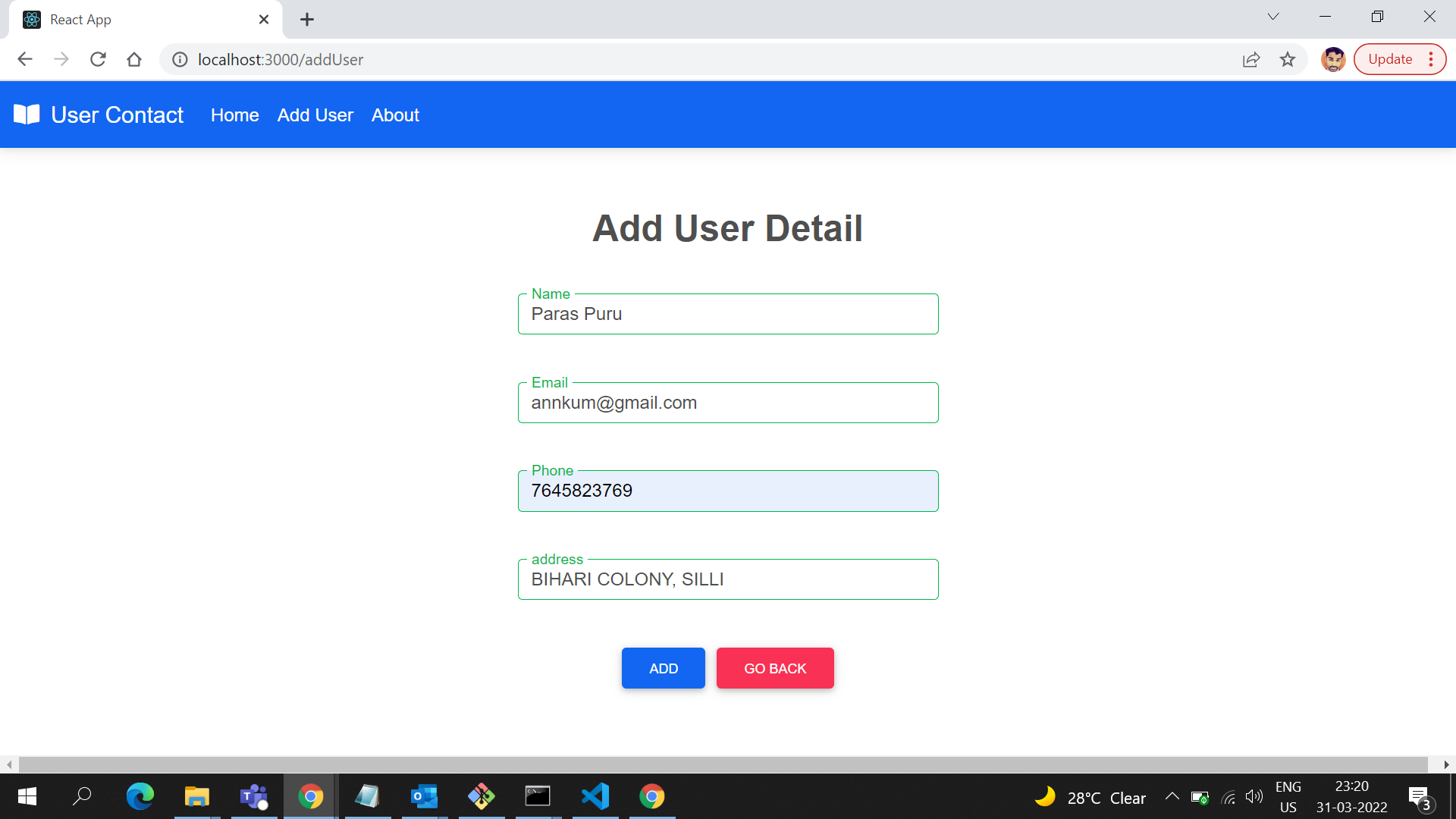Open Command Prompt from the taskbar
The height and width of the screenshot is (819, 1456).
(538, 796)
